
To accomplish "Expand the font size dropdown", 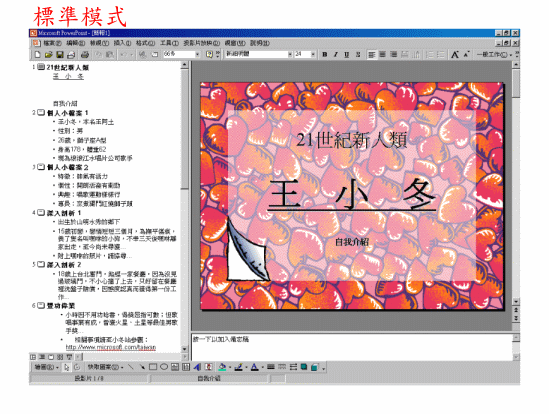I will pyautogui.click(x=313, y=55).
